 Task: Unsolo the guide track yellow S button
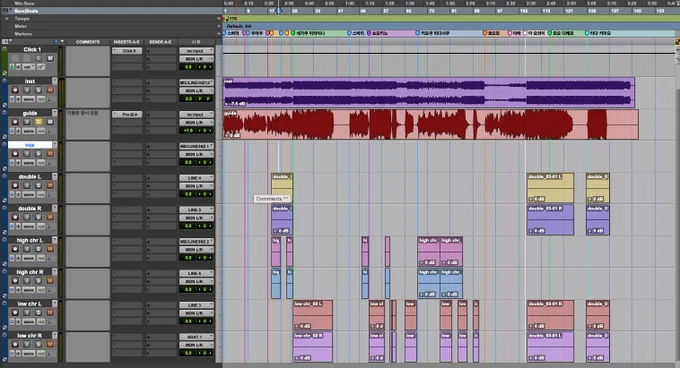39,122
